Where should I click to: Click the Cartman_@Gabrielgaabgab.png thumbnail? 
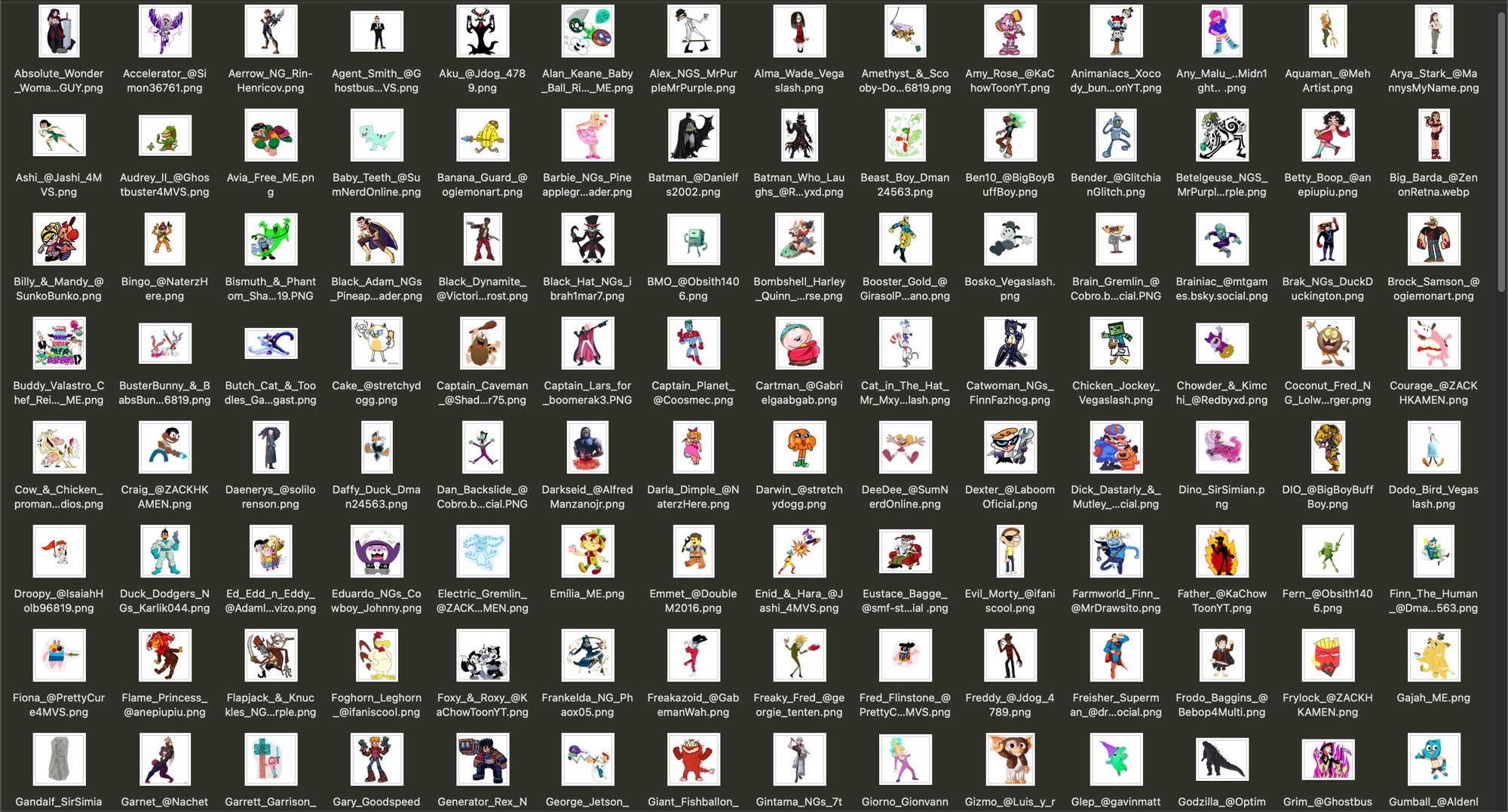click(798, 344)
